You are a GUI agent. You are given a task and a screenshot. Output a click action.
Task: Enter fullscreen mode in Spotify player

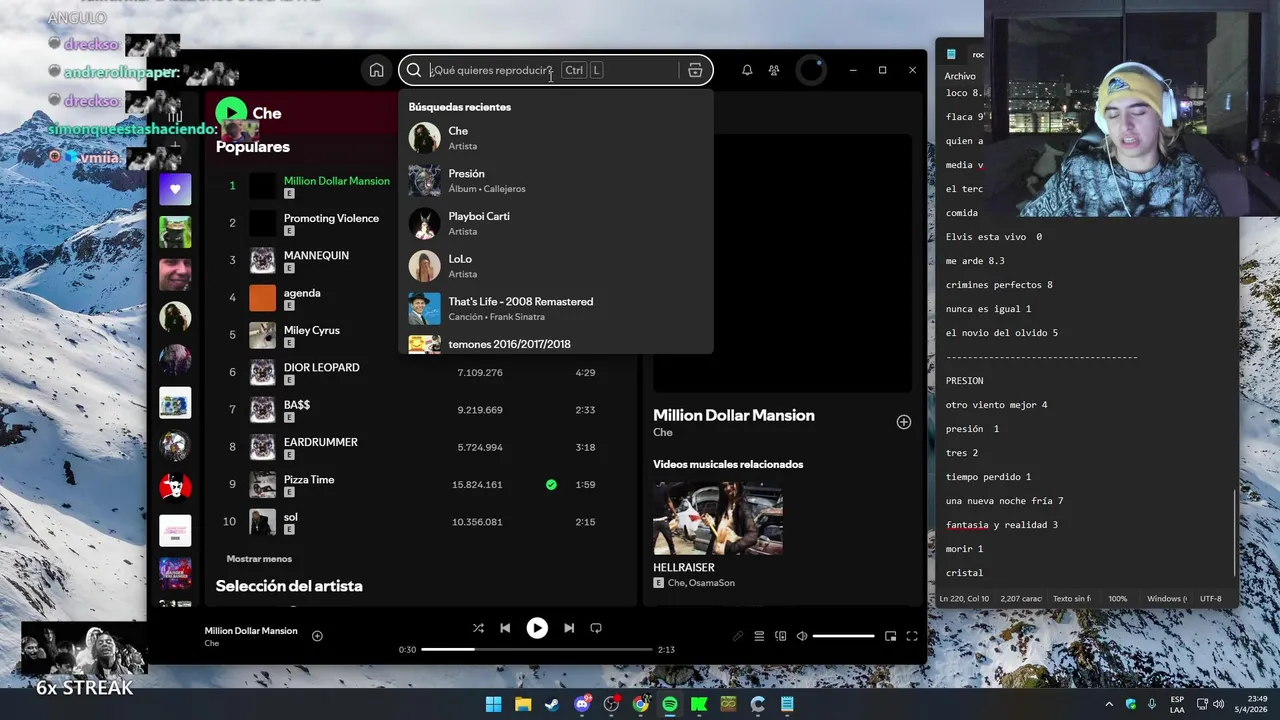coord(912,636)
